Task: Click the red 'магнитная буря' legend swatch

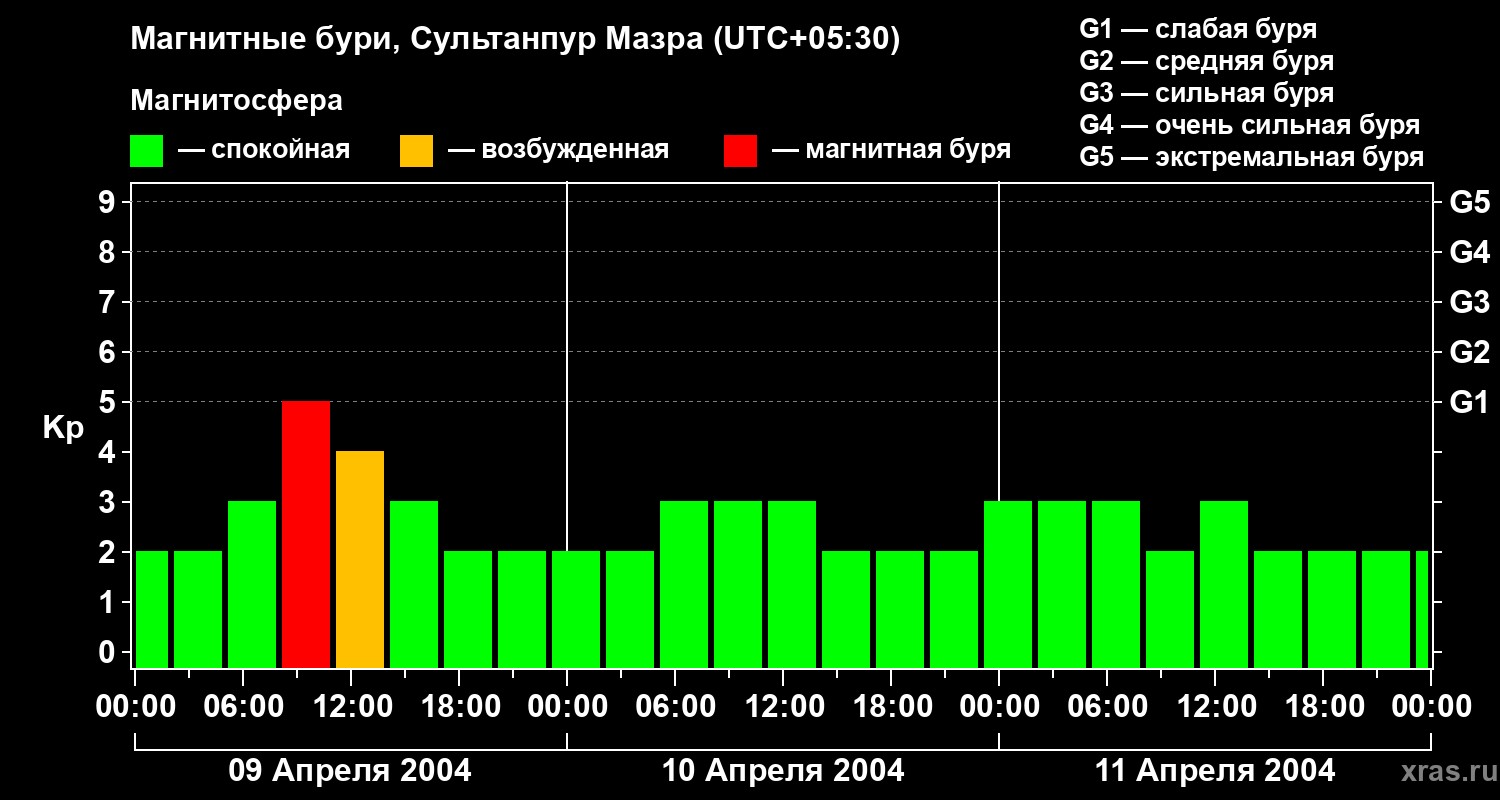Action: [x=741, y=151]
